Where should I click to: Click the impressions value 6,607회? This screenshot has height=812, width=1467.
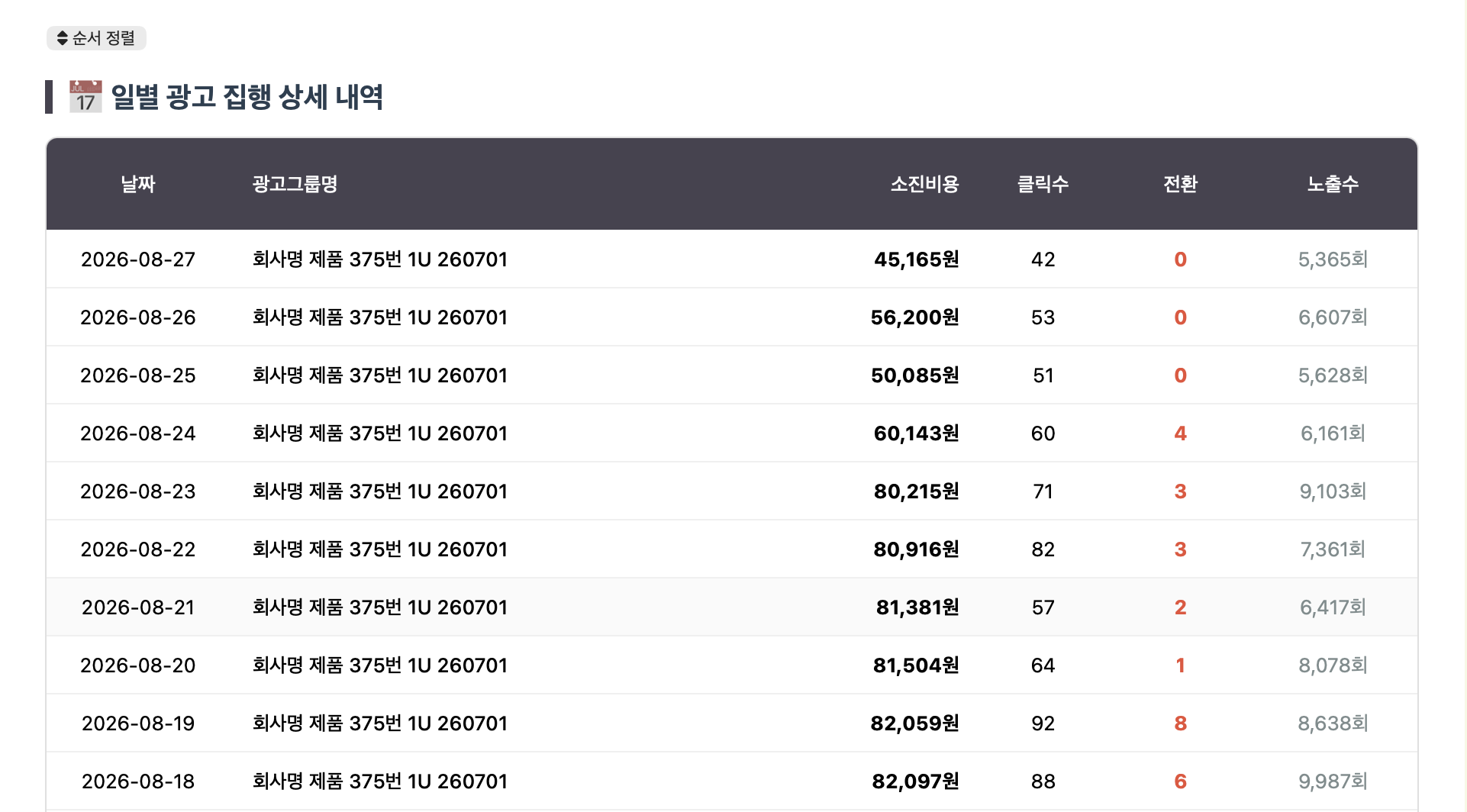(1333, 317)
